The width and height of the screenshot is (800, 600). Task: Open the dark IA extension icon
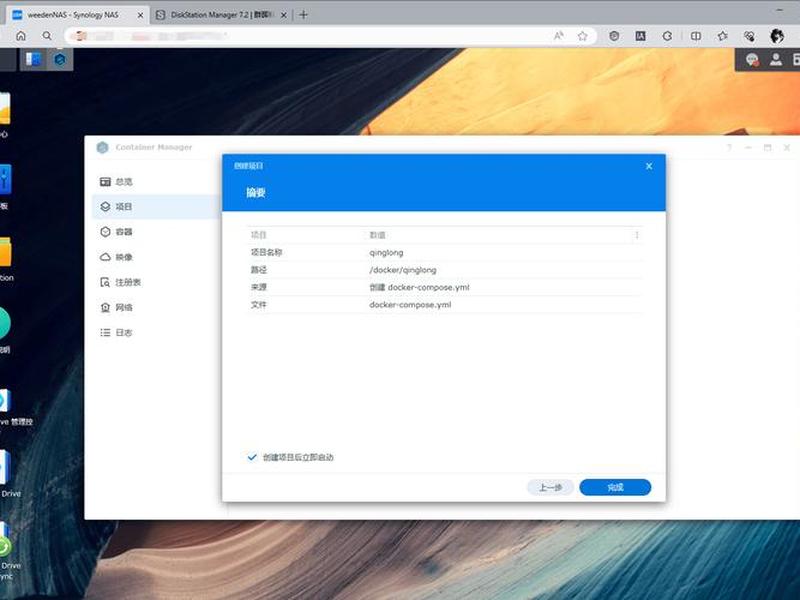640,36
